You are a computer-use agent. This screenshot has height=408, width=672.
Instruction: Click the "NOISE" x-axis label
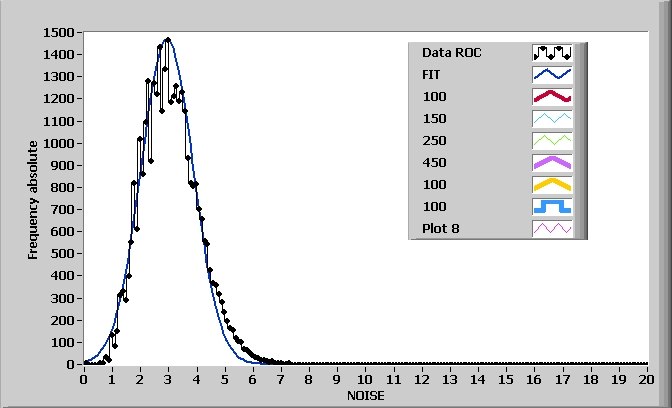(x=365, y=395)
